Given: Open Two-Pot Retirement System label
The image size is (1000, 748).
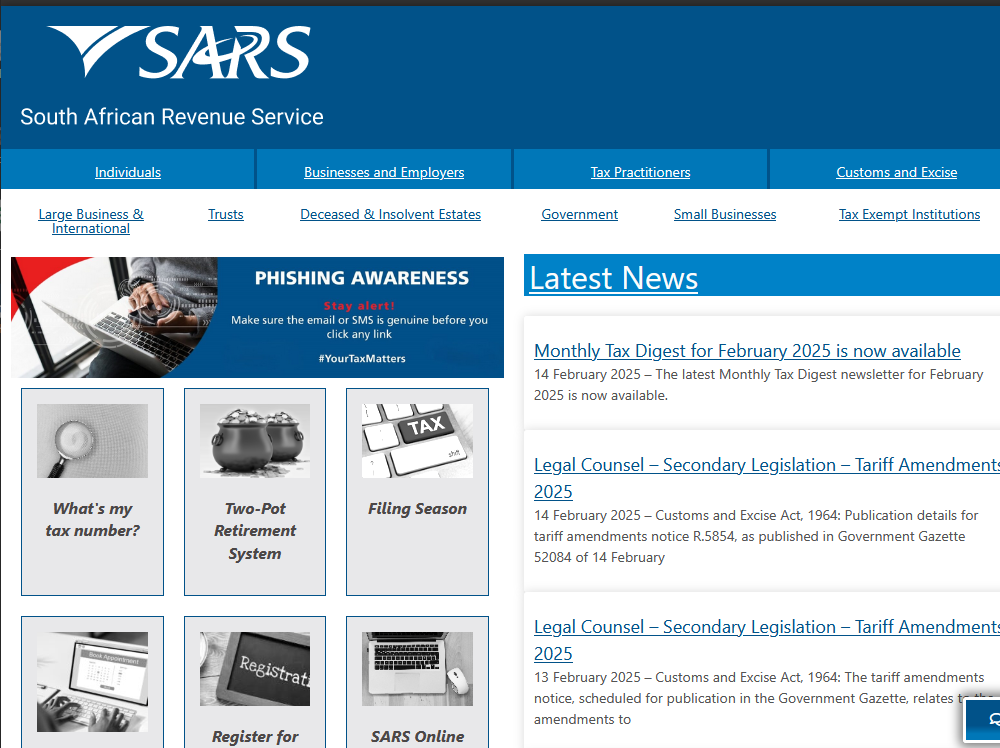Looking at the screenshot, I should tap(255, 531).
